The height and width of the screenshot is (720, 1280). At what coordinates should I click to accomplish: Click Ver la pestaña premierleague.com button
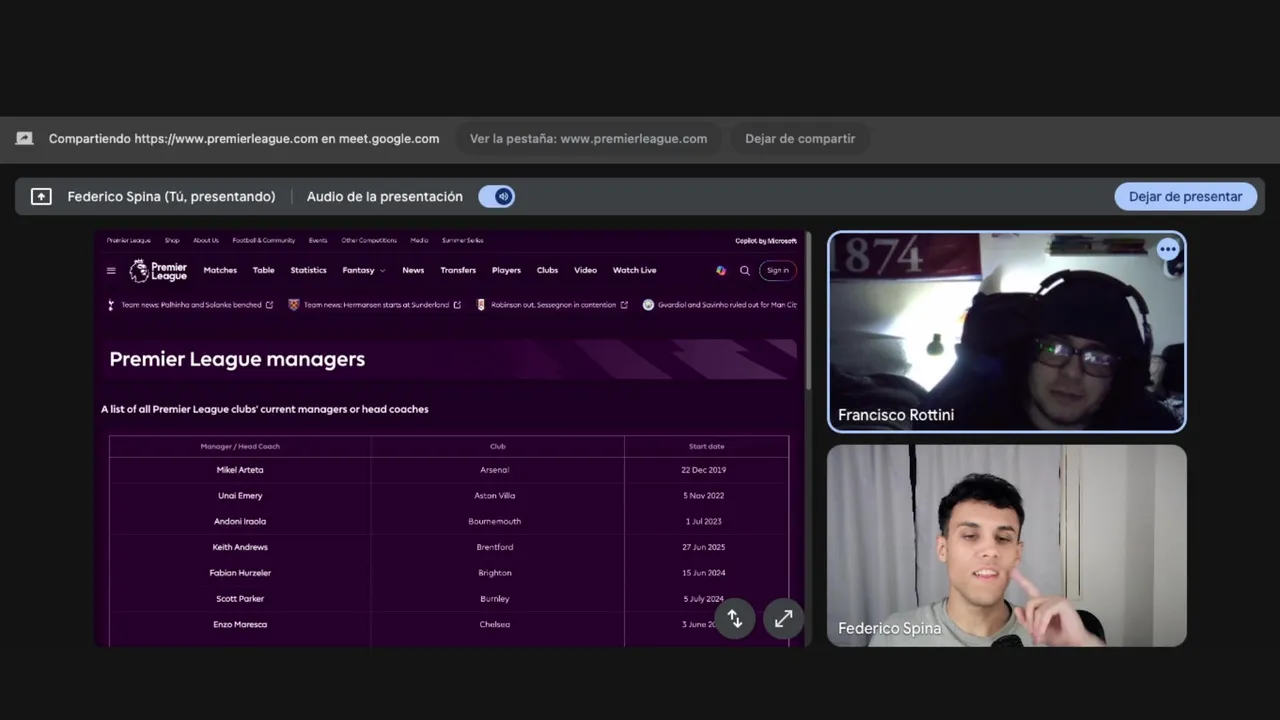point(588,139)
